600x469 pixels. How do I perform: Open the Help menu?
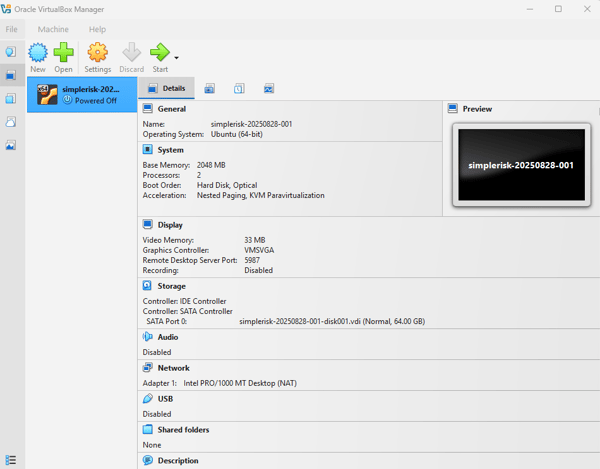97,29
